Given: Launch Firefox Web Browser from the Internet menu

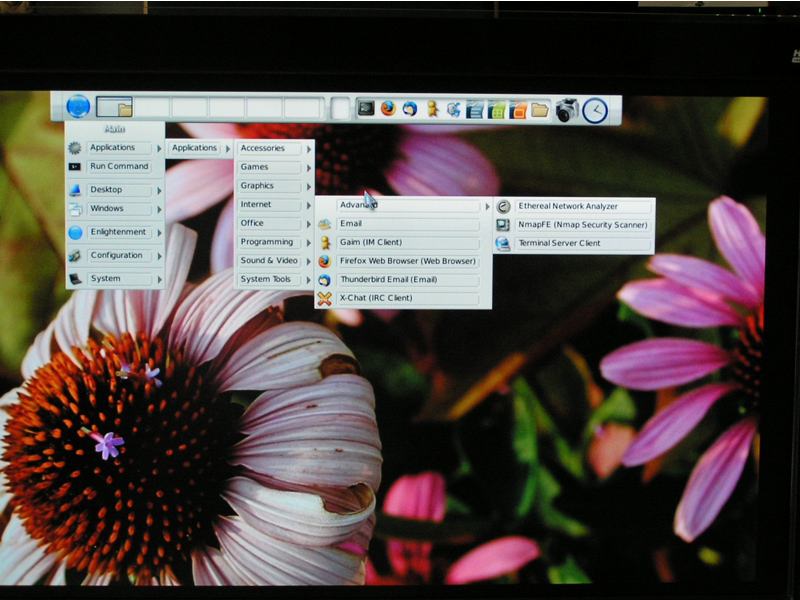Looking at the screenshot, I should tap(403, 261).
